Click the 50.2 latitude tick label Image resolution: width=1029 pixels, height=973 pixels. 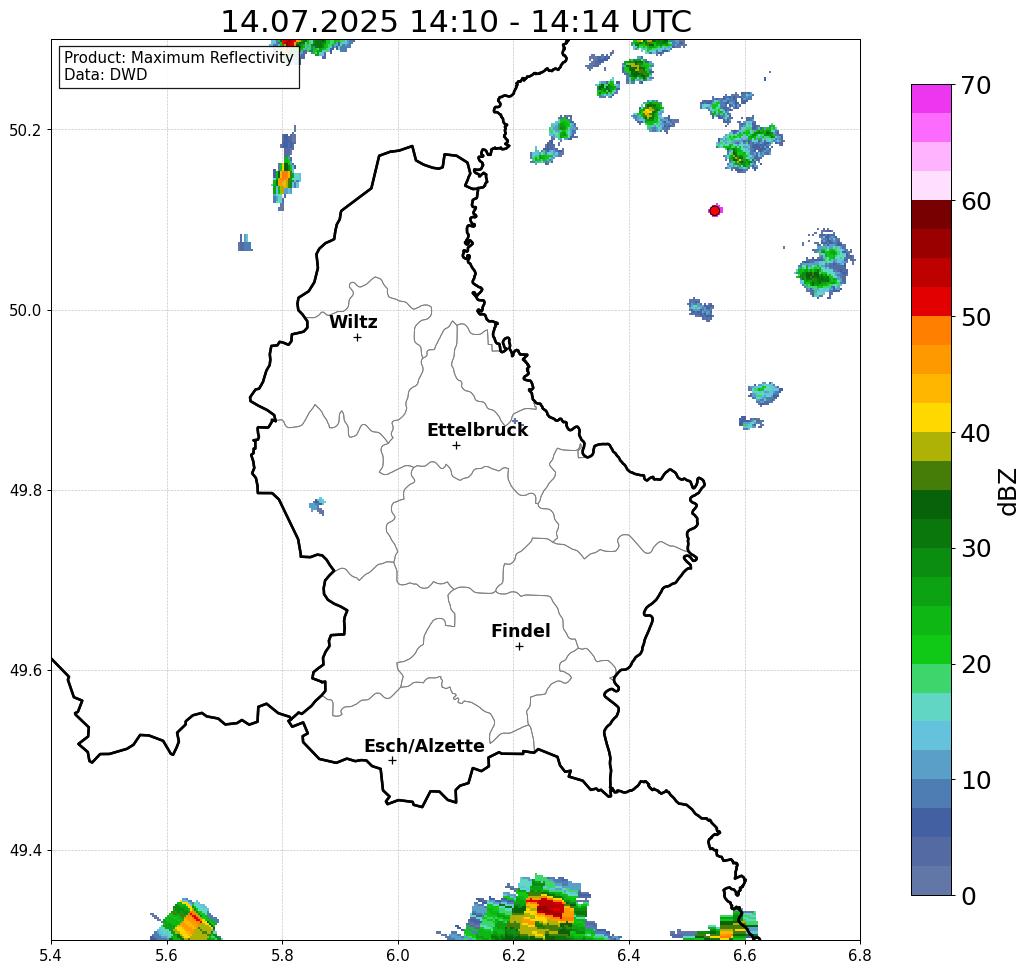(x=25, y=130)
